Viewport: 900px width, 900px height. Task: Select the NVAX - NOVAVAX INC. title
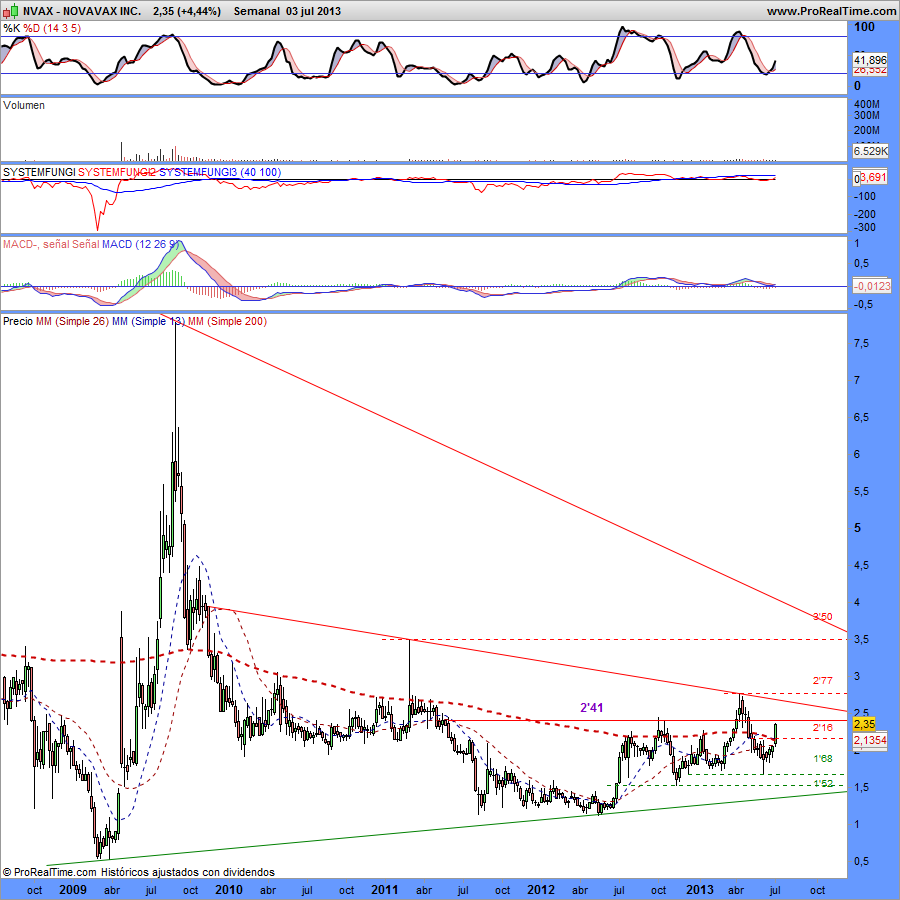83,10
